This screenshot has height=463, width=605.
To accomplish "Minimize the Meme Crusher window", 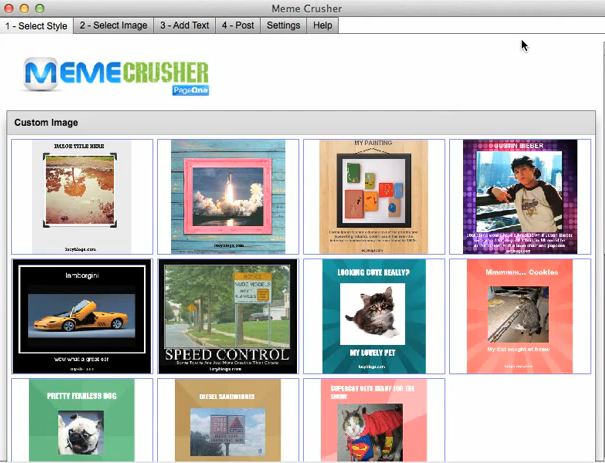I will point(24,8).
